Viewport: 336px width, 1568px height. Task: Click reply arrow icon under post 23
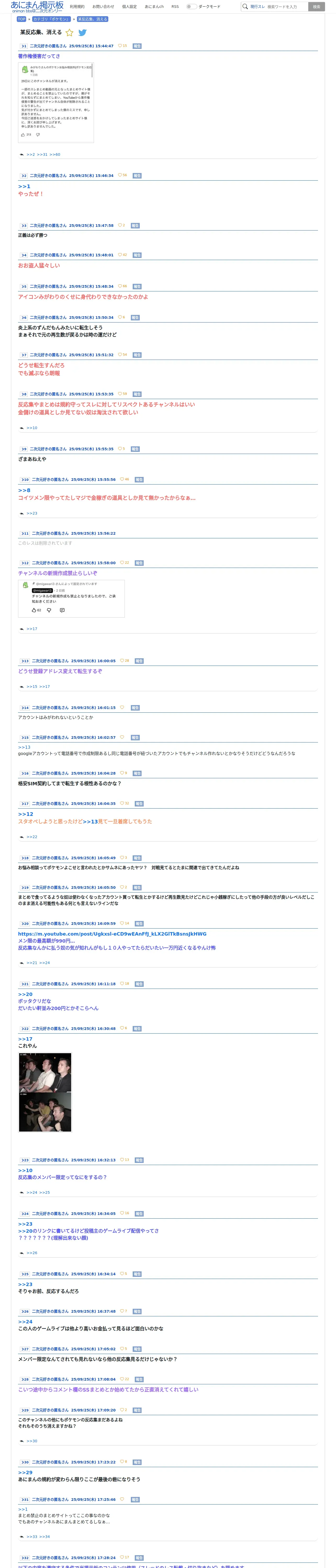pos(22,1192)
